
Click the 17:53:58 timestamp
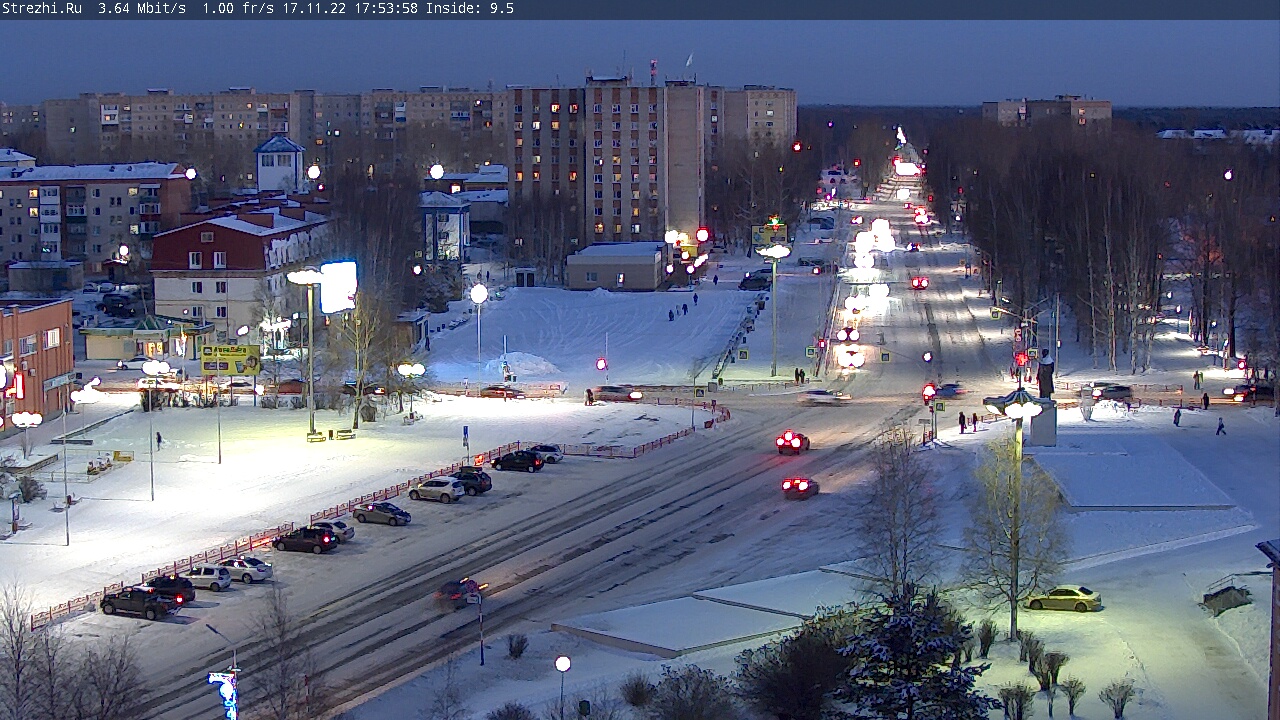click(x=386, y=8)
